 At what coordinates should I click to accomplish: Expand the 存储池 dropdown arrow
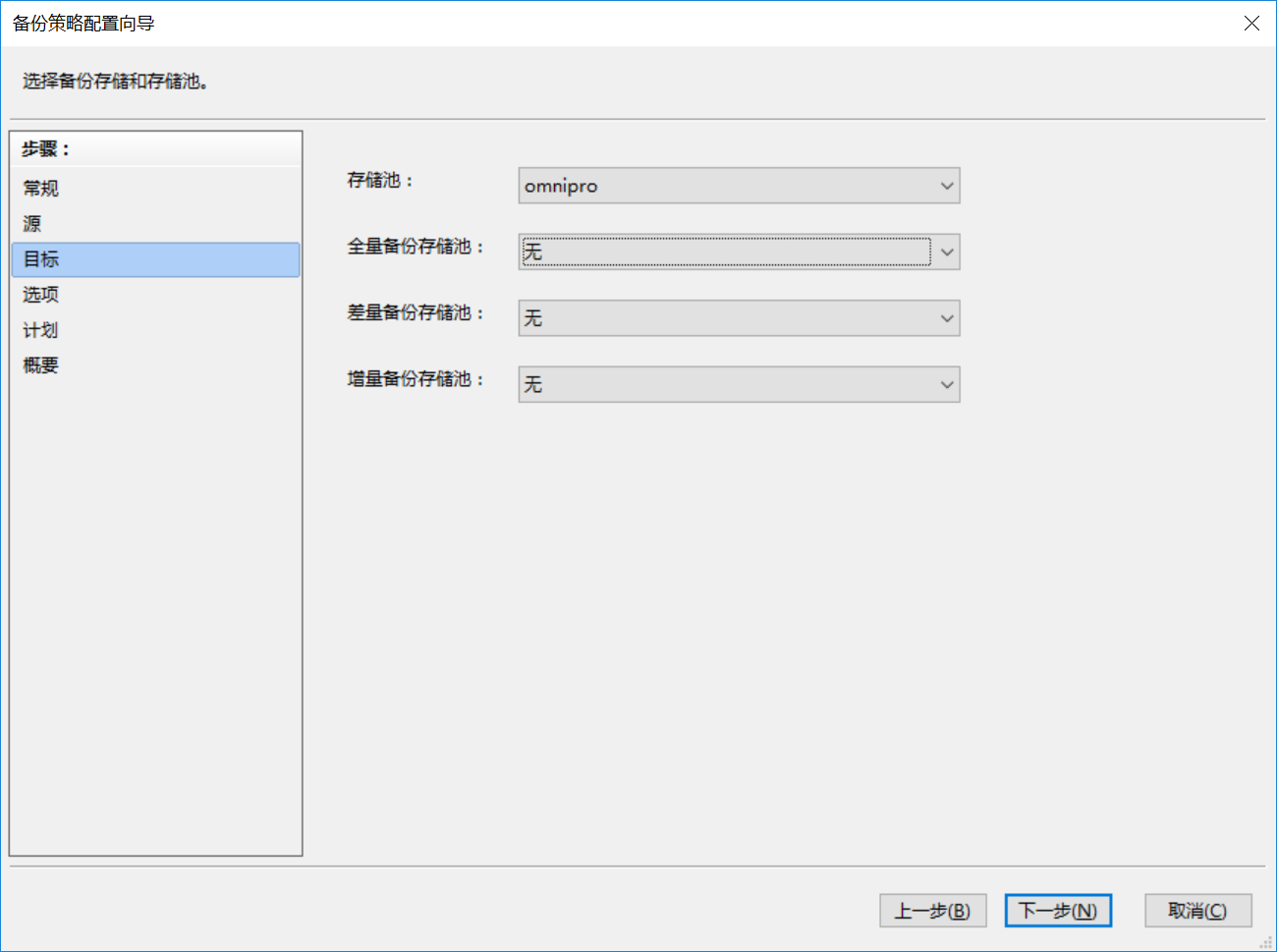coord(946,186)
